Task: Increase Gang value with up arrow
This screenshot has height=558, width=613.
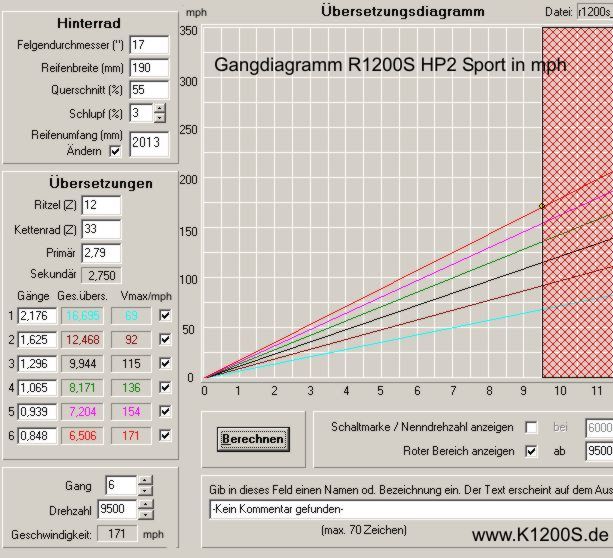Action: [145, 480]
